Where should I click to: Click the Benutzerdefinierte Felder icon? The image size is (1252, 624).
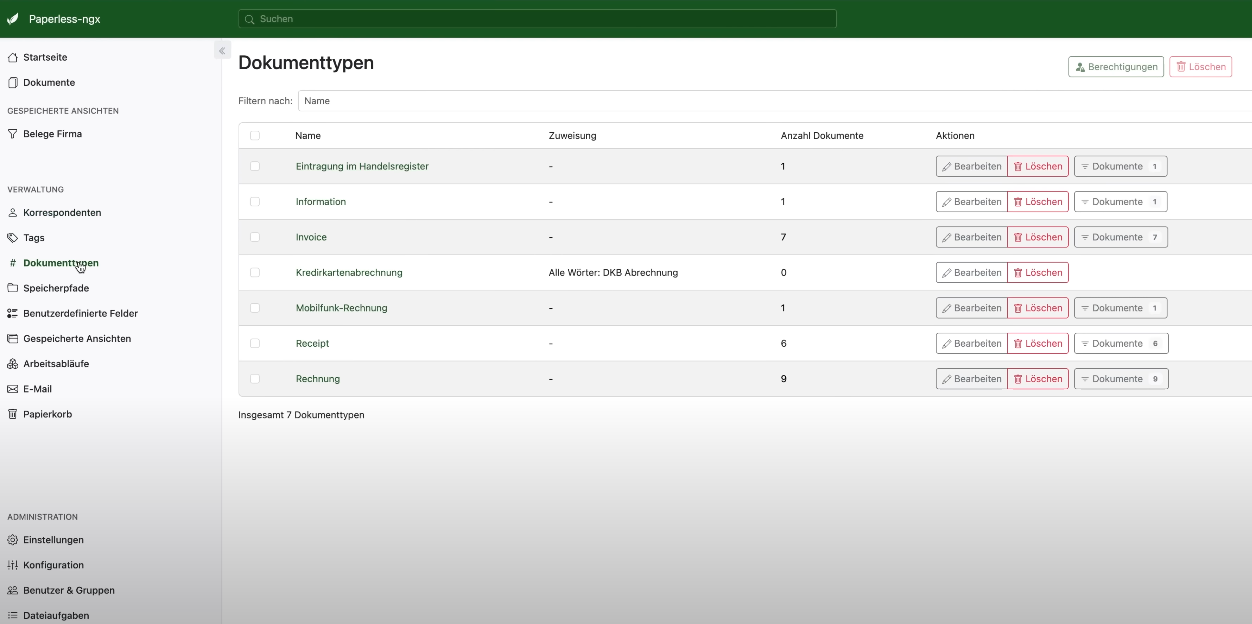tap(13, 313)
